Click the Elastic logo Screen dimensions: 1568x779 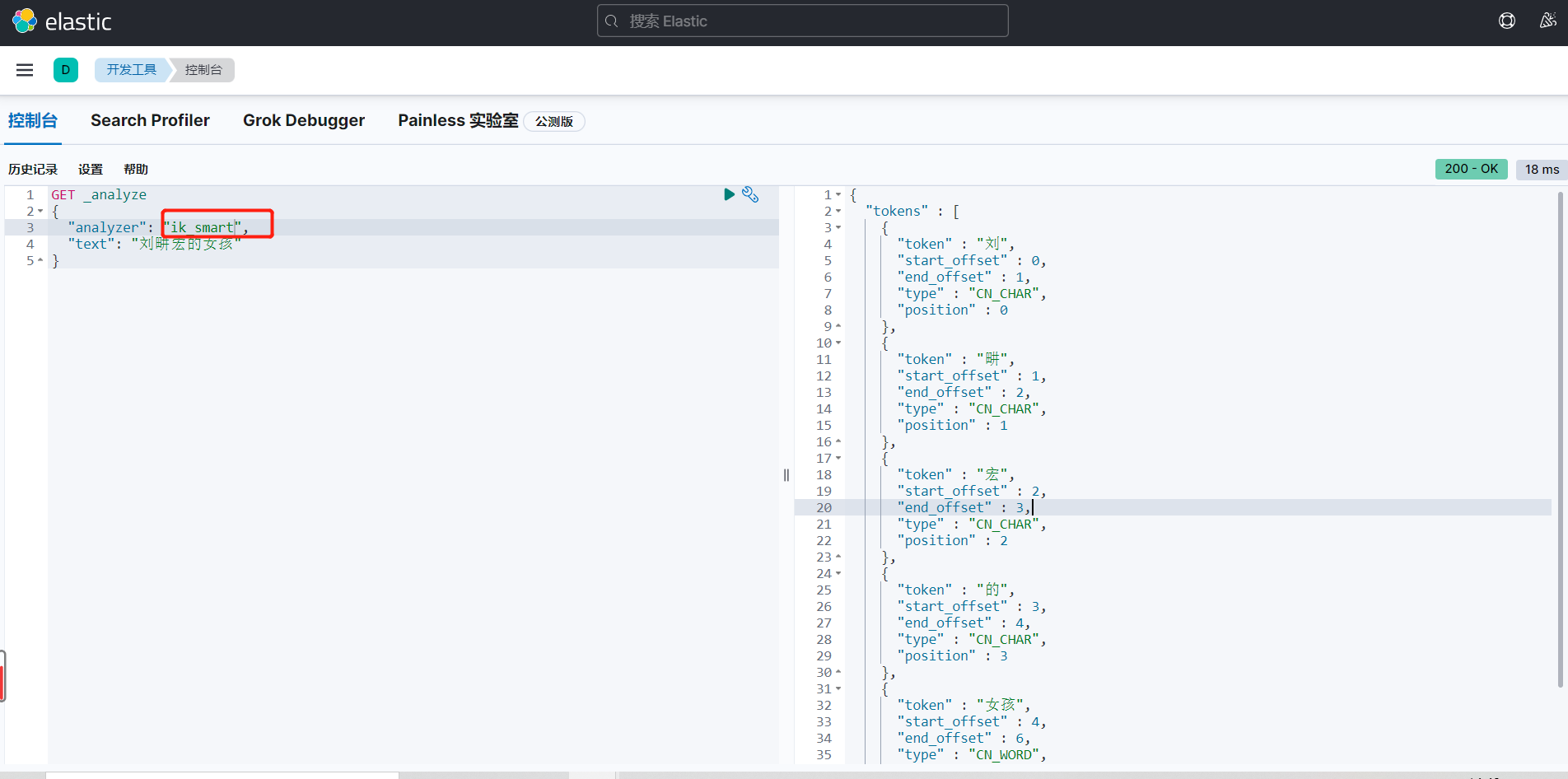click(62, 21)
